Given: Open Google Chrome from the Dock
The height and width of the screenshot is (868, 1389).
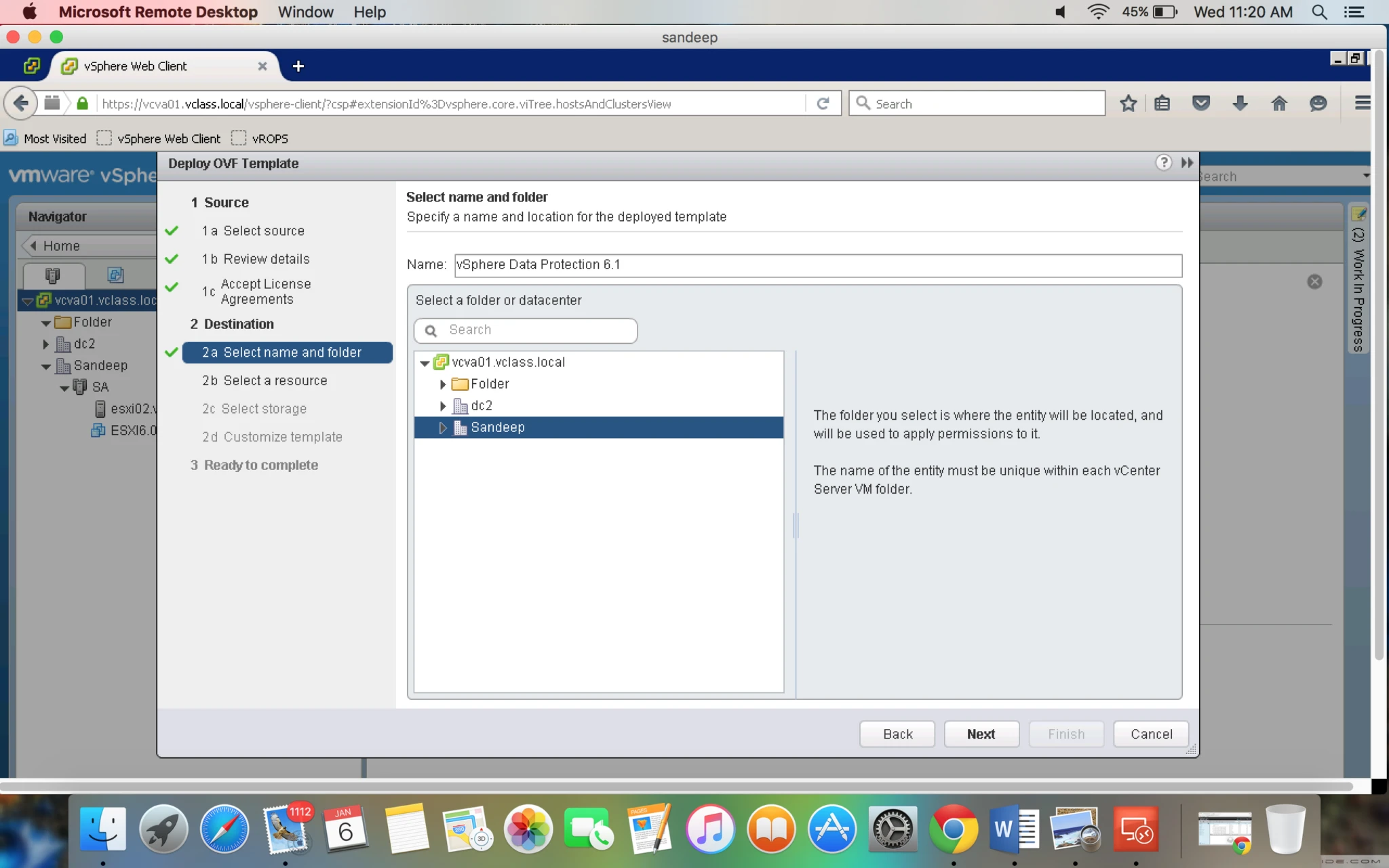Looking at the screenshot, I should (953, 829).
